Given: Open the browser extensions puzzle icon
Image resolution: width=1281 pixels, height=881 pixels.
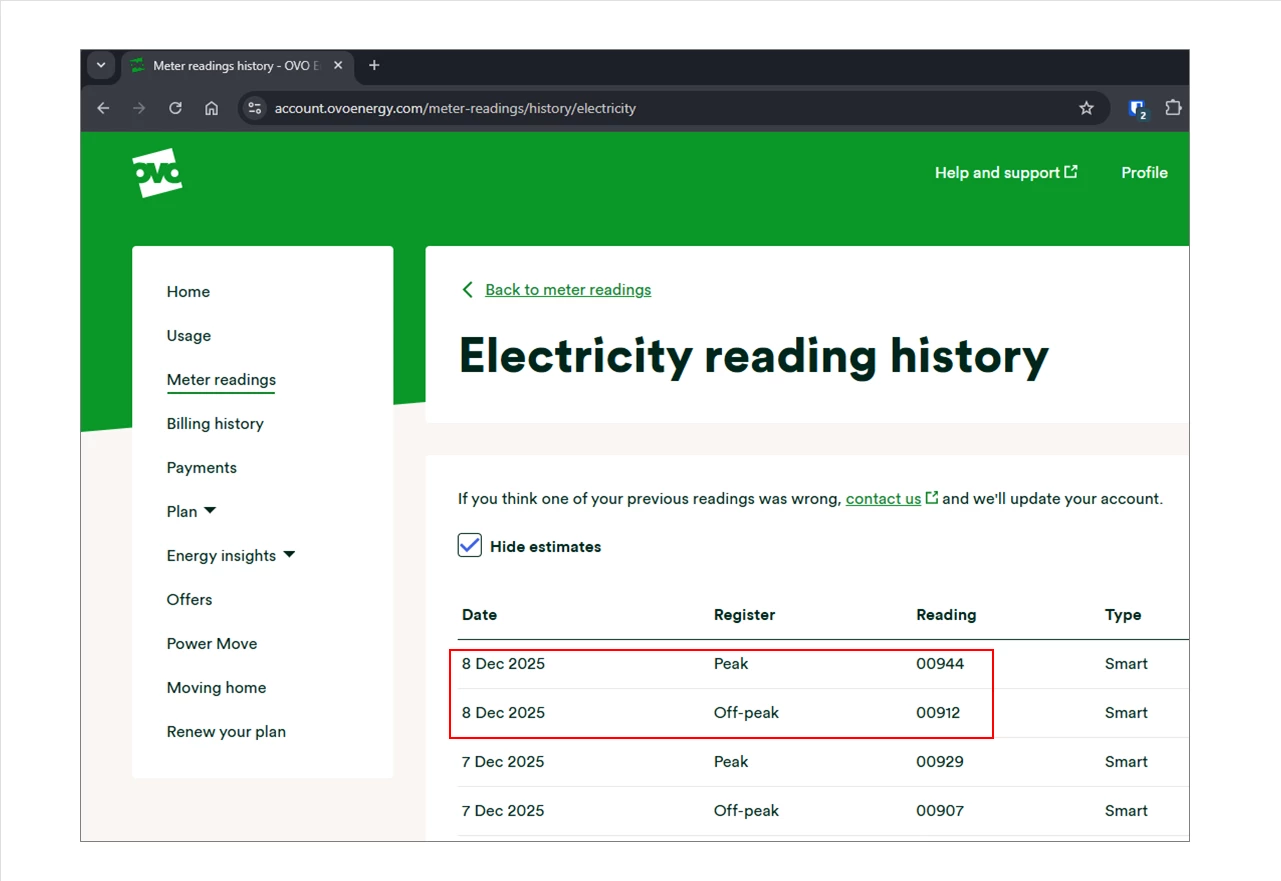Looking at the screenshot, I should tap(1173, 108).
